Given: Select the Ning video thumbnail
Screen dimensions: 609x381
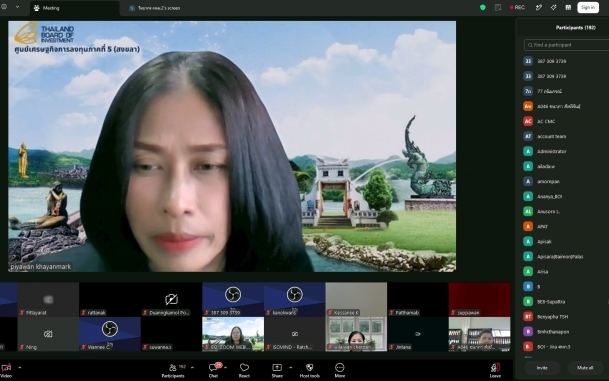Looking at the screenshot, I should 48,334.
